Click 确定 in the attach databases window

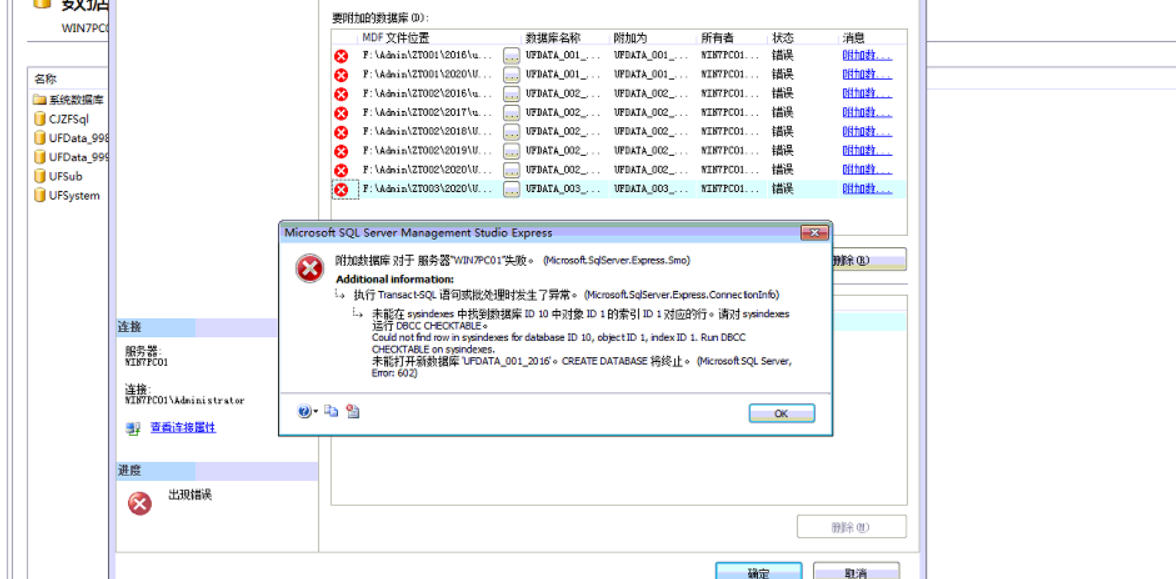point(758,573)
